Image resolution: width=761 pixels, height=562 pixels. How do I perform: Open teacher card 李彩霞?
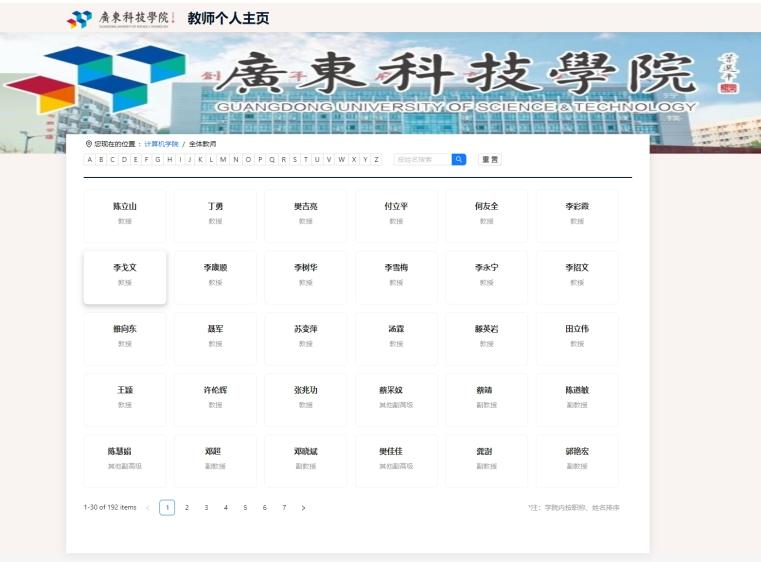click(577, 216)
